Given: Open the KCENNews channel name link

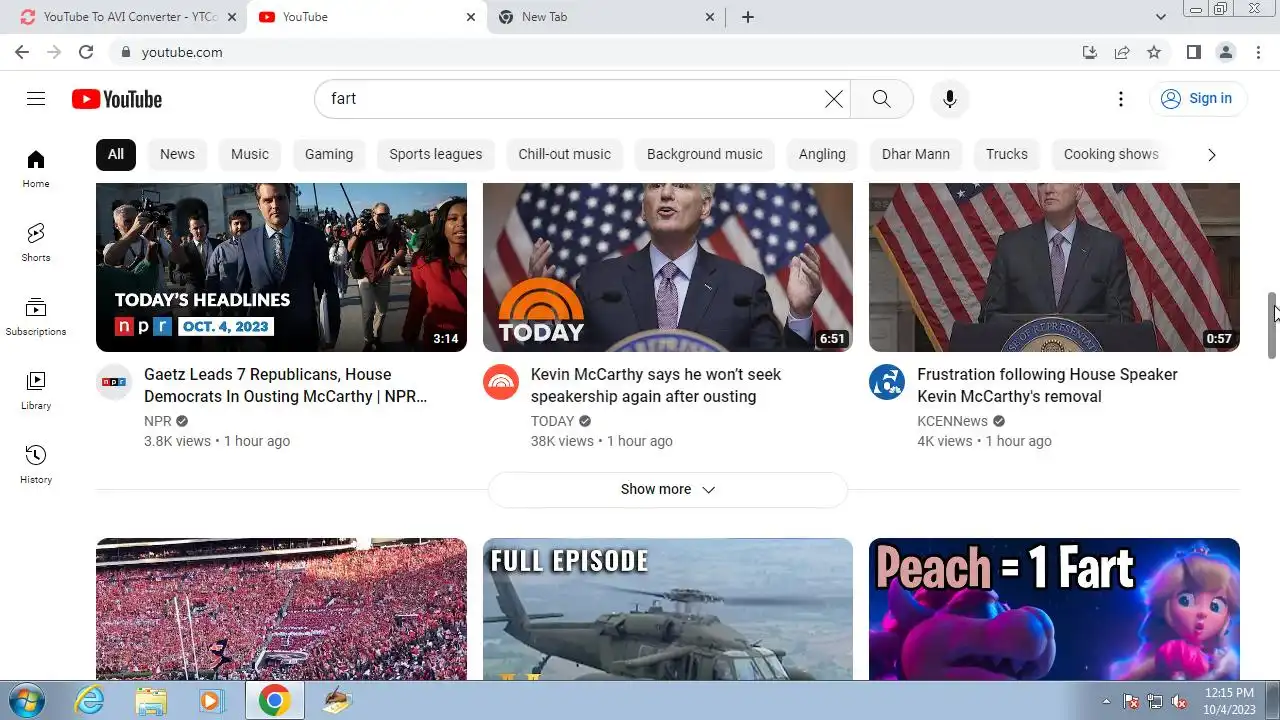Looking at the screenshot, I should click(952, 421).
